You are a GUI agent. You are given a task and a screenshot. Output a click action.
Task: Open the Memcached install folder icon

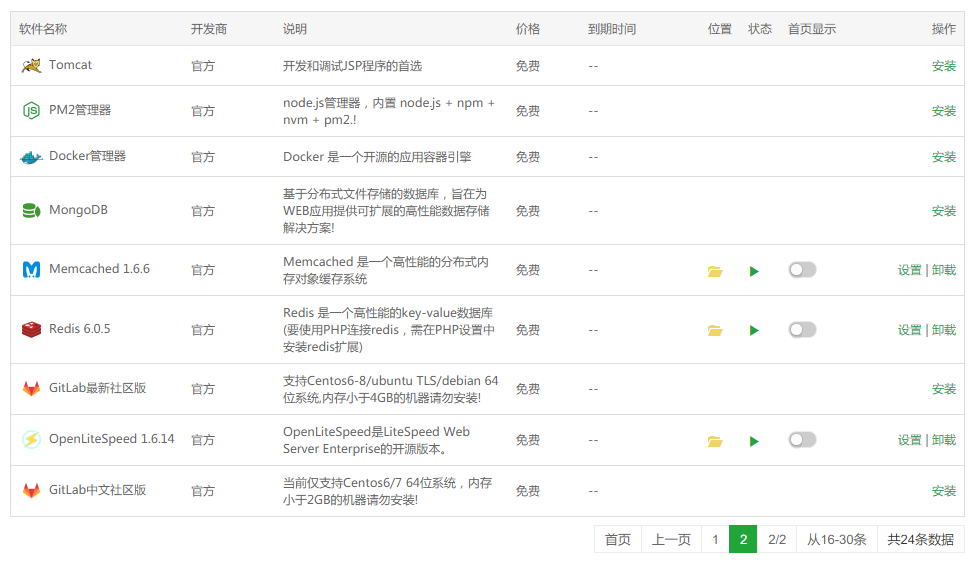click(715, 271)
